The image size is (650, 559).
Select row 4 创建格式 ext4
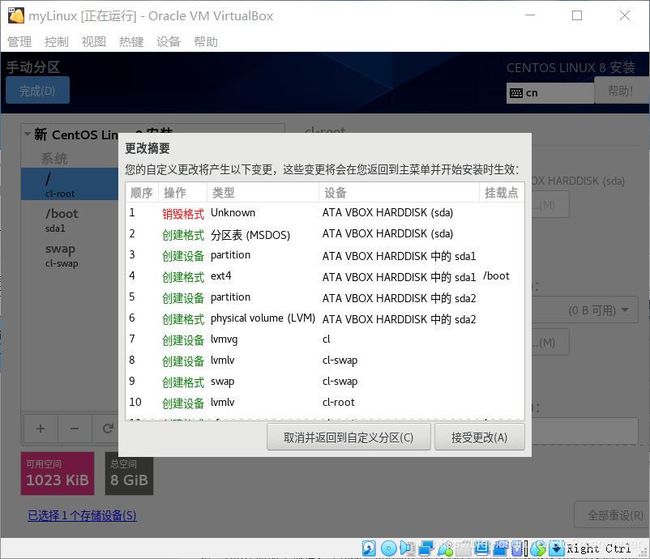pos(325,277)
